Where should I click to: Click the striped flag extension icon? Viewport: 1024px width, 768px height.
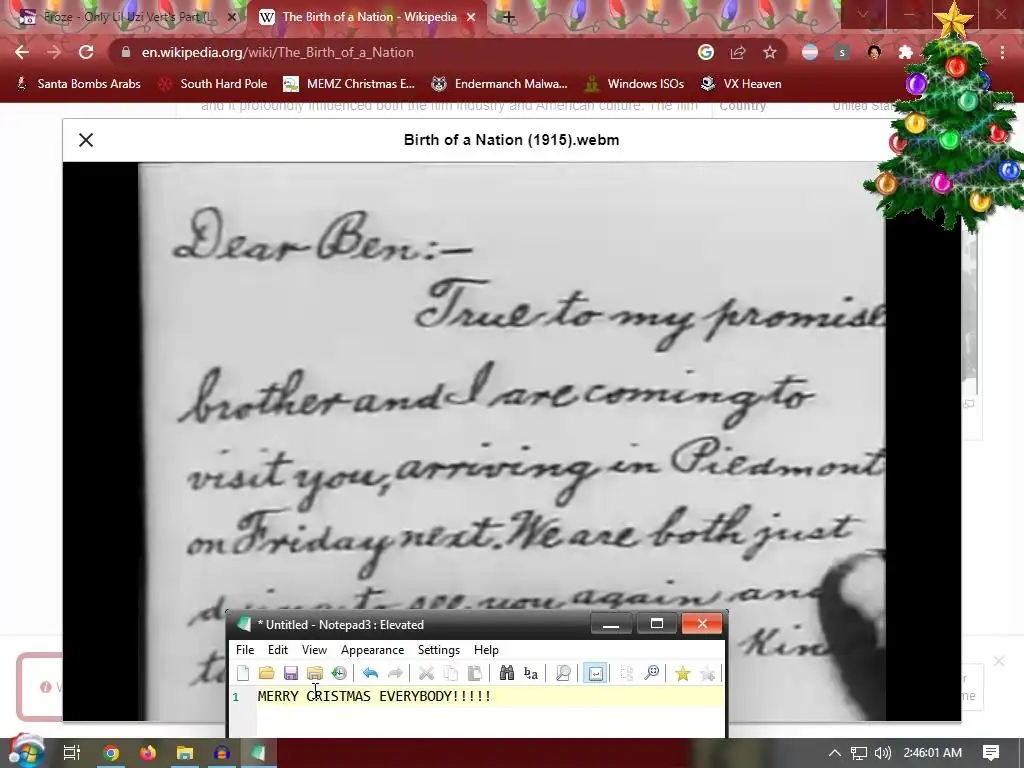pos(810,52)
